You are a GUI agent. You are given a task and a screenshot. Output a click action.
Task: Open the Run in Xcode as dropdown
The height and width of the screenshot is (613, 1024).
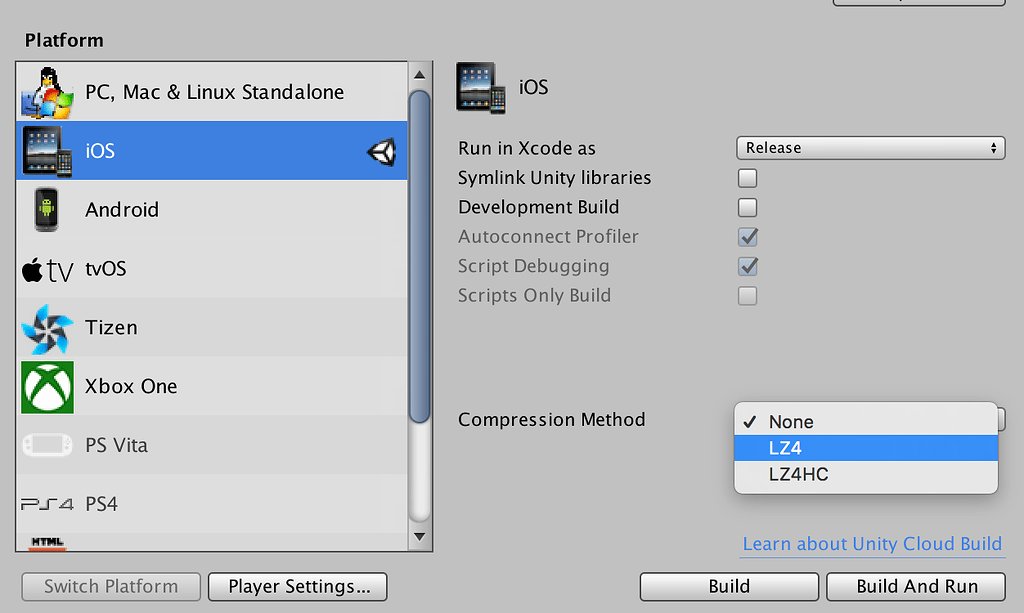pos(870,148)
